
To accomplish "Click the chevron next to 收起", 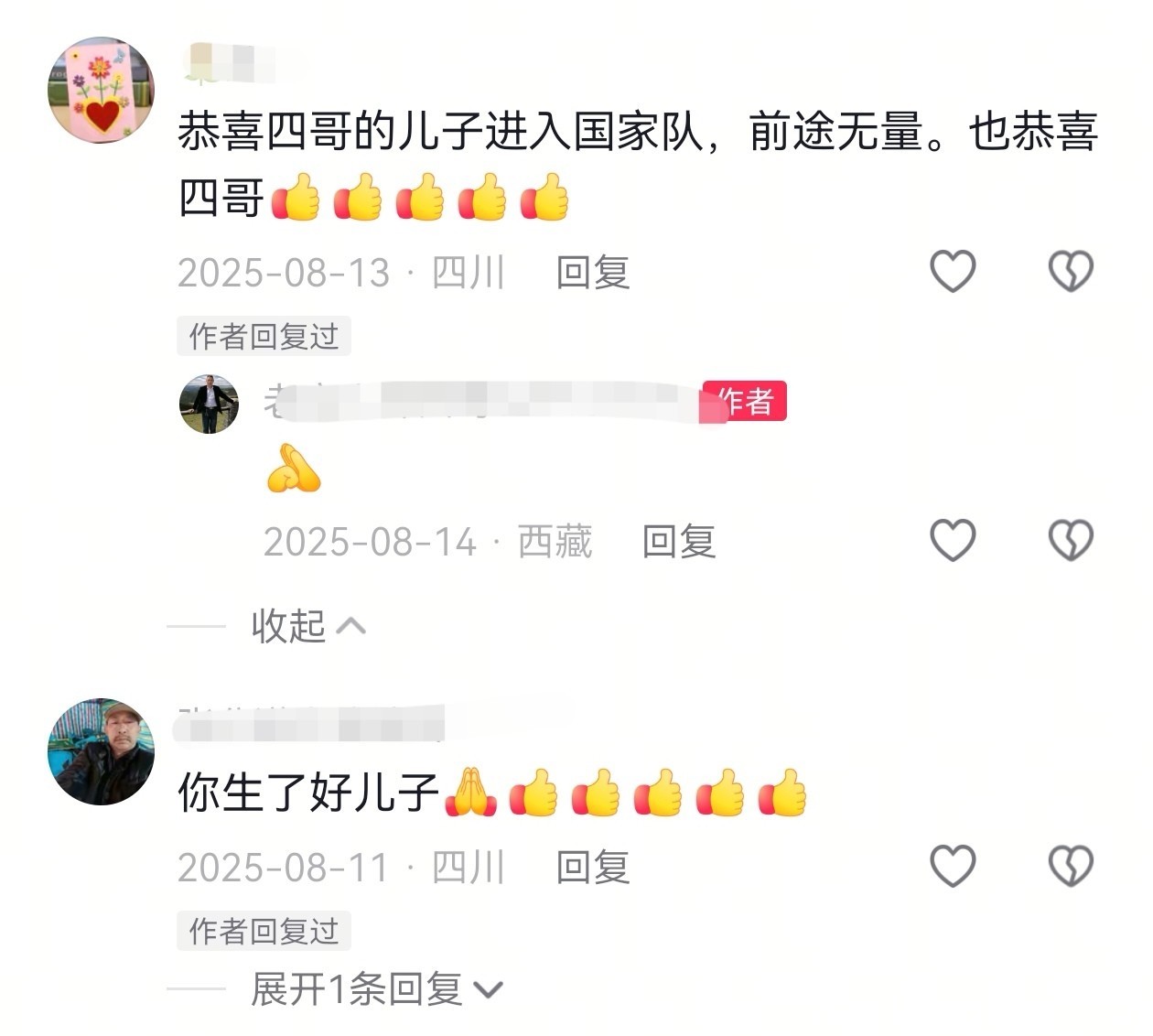I will pyautogui.click(x=351, y=626).
